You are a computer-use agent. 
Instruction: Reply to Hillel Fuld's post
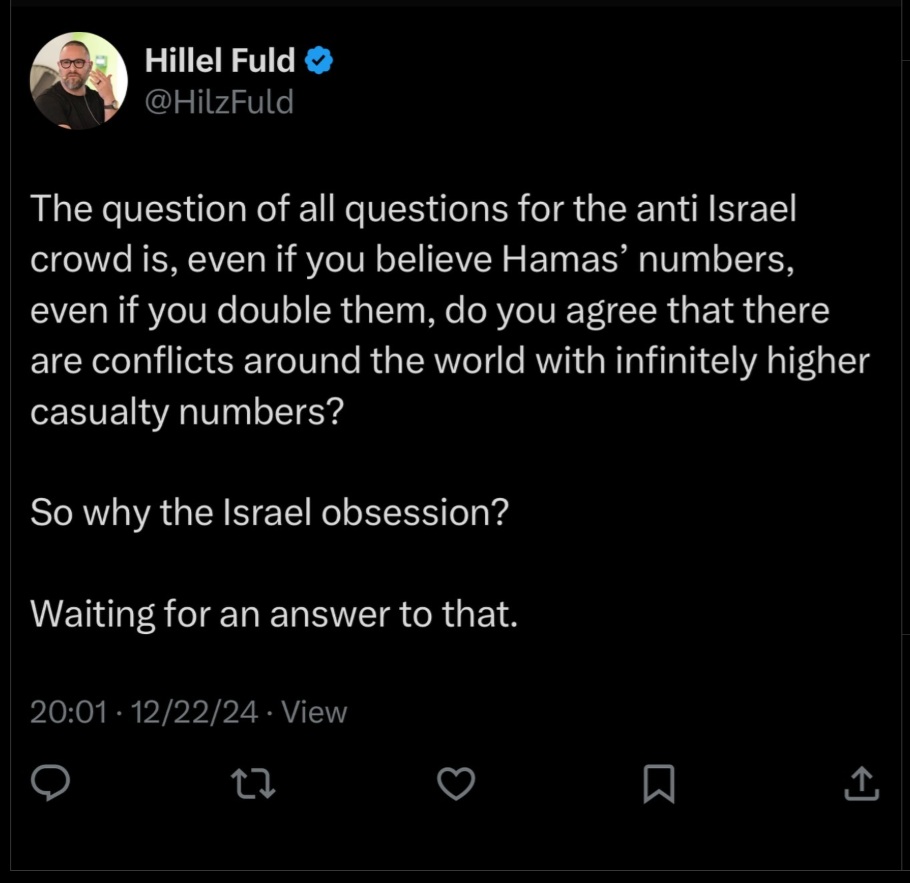coord(50,785)
